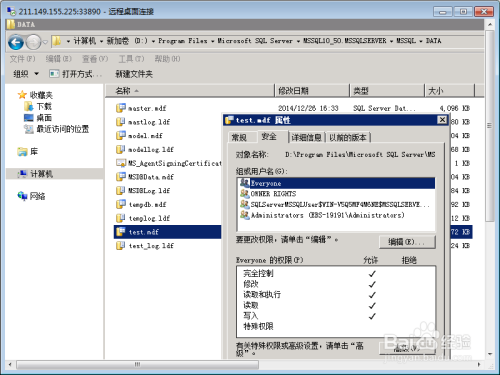Viewport: 500px width, 375px height.
Task: Click the 完全控制 permission row
Action: [x=336, y=274]
